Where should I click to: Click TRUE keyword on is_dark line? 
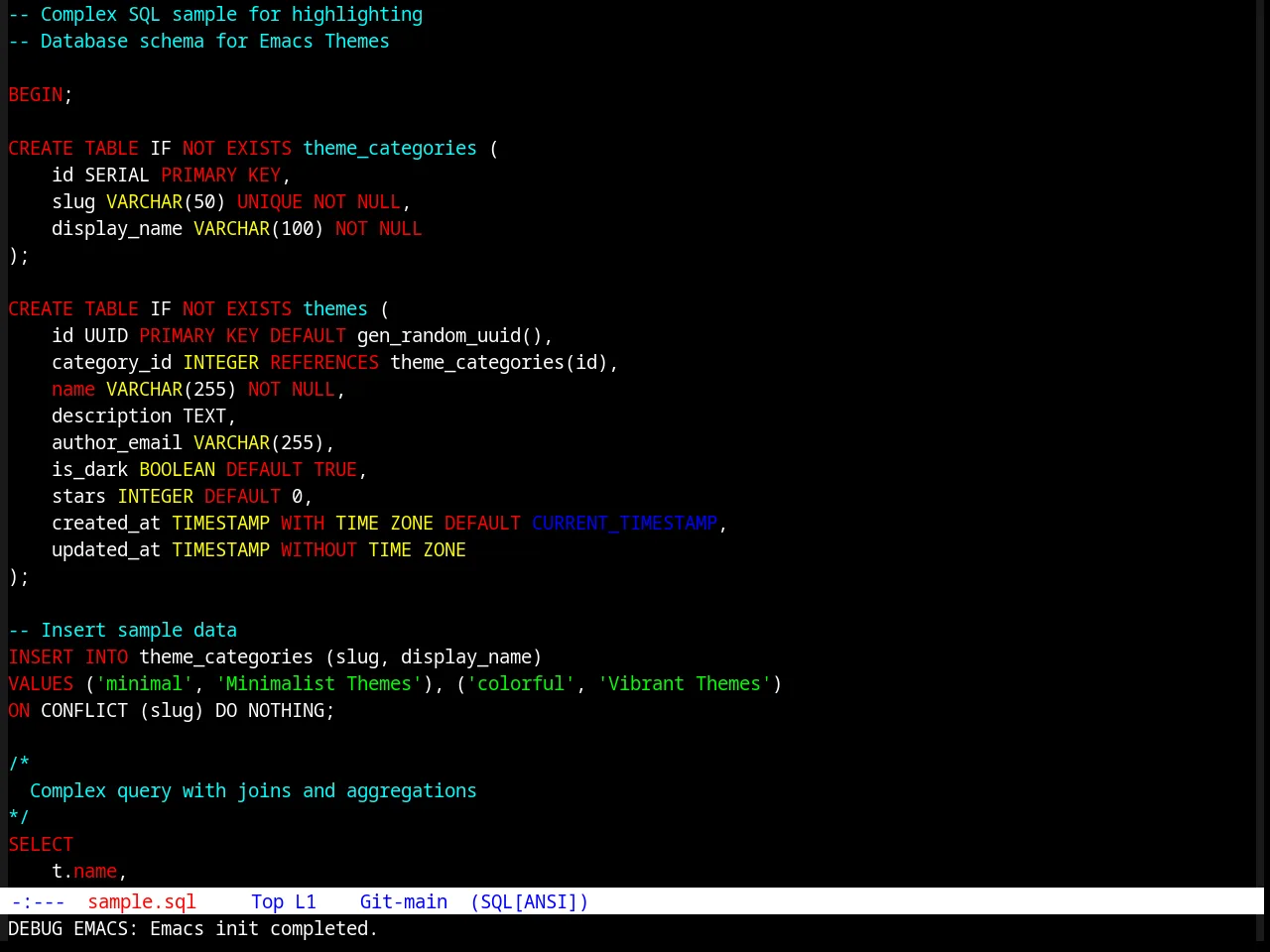pos(335,469)
